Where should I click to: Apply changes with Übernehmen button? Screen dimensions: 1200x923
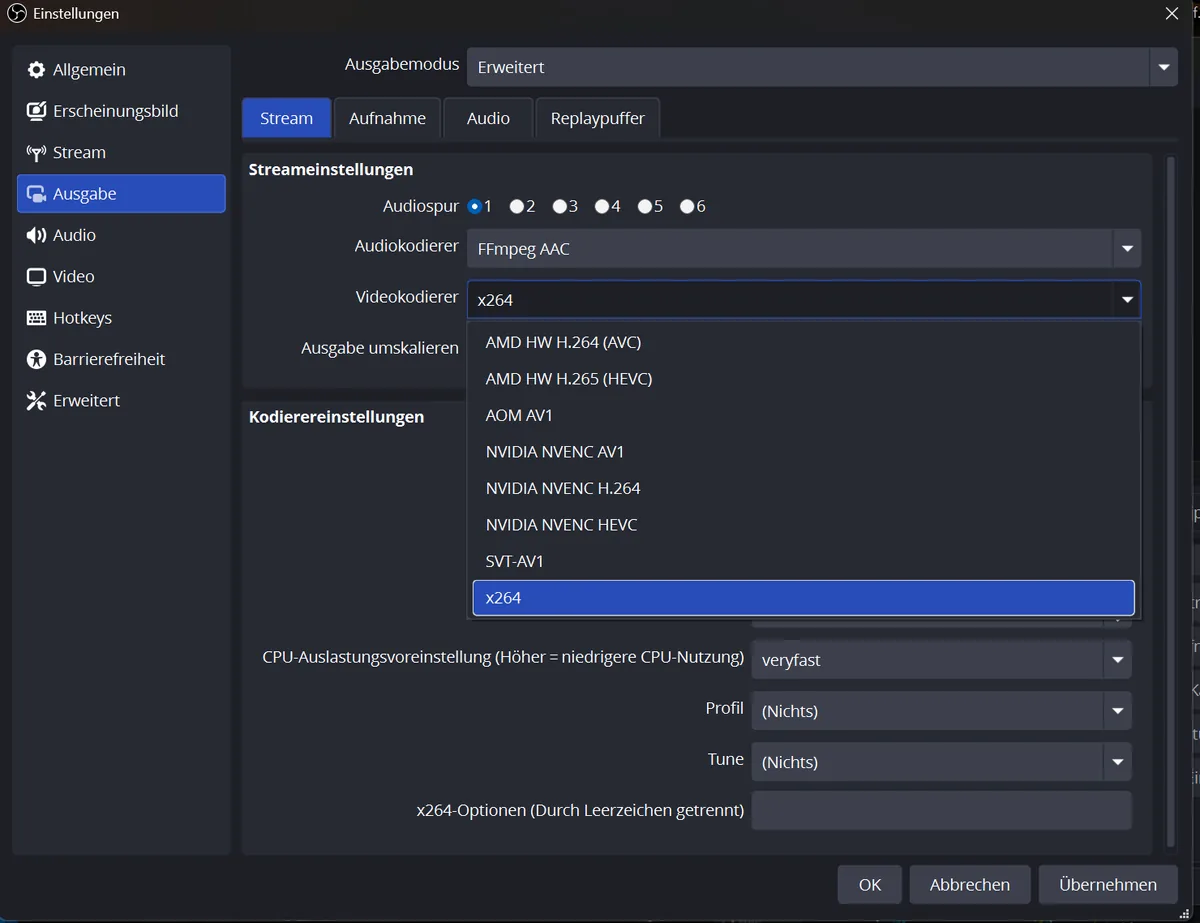tap(1108, 885)
